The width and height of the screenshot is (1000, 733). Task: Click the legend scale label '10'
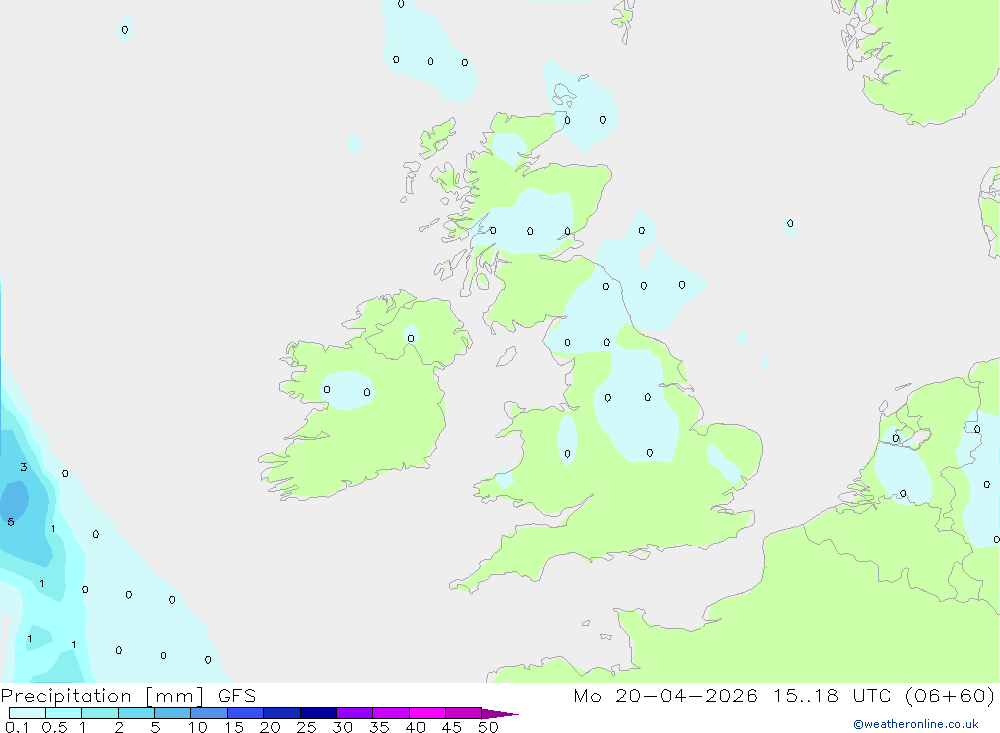tap(197, 727)
